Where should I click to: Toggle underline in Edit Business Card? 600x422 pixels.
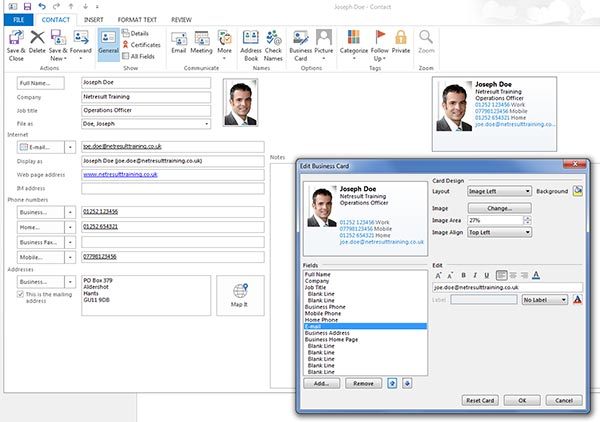(487, 275)
